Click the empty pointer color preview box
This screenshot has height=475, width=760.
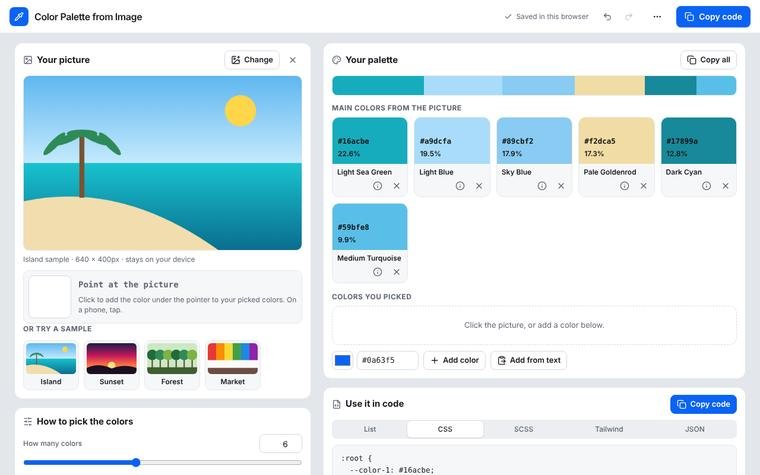[x=49, y=297]
